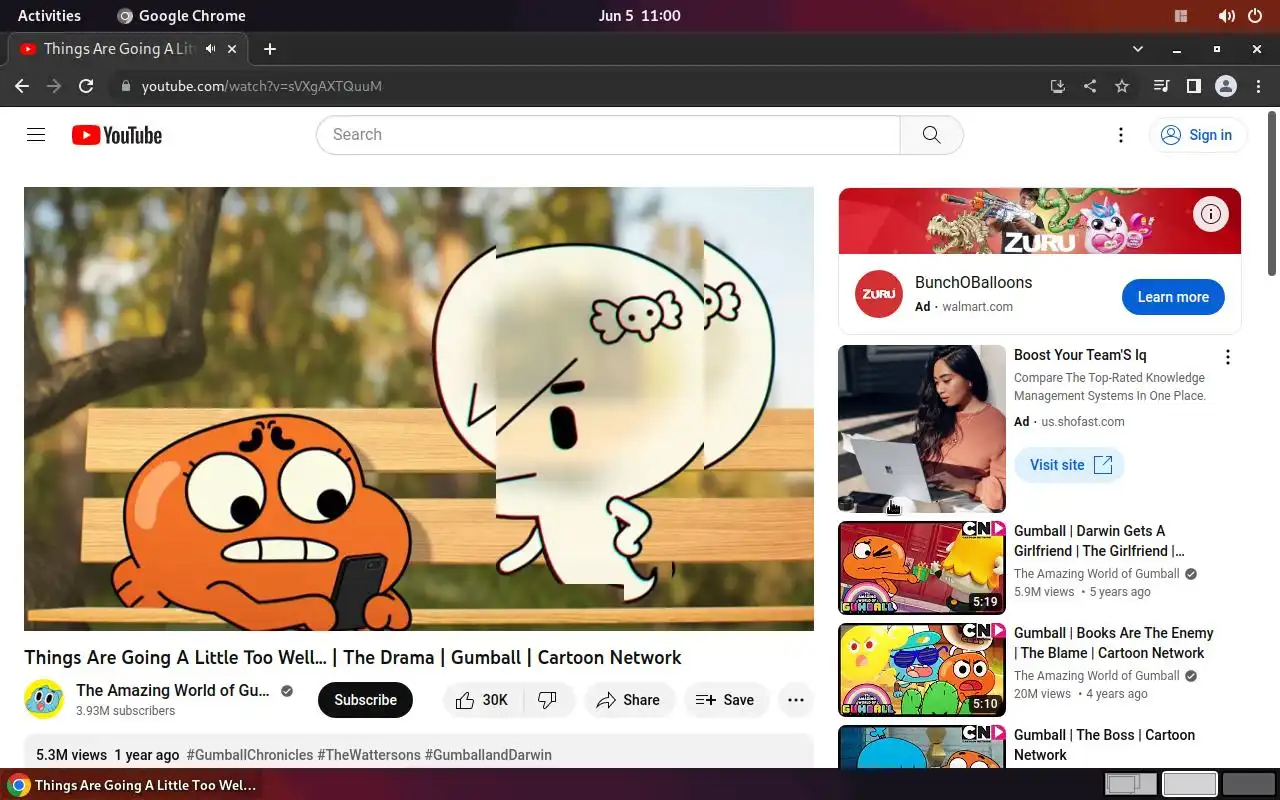Mute the tab via speaker icon
The height and width of the screenshot is (800, 1280).
point(211,48)
